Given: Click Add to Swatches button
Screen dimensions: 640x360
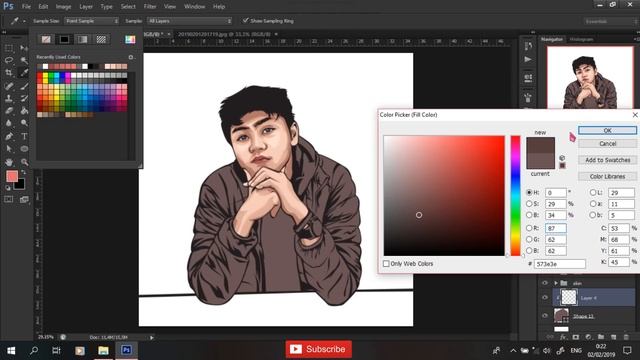Looking at the screenshot, I should pos(607,160).
